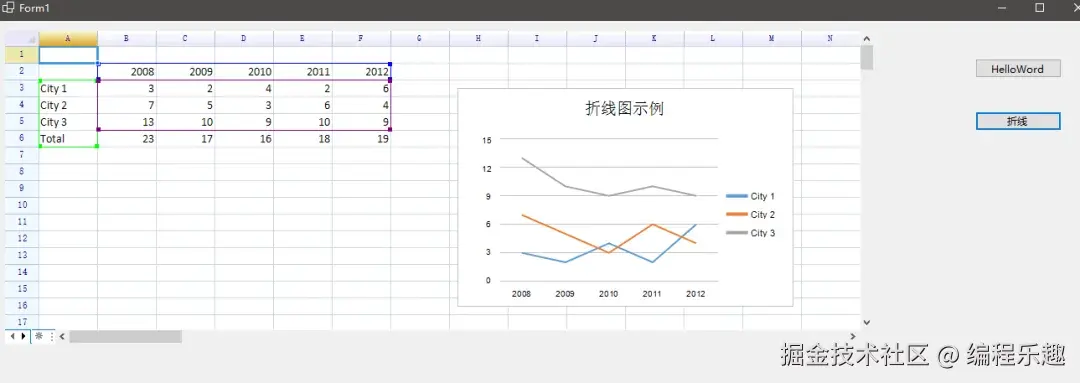Select the City 2 value 7 cell
The height and width of the screenshot is (383, 1080).
(x=127, y=105)
